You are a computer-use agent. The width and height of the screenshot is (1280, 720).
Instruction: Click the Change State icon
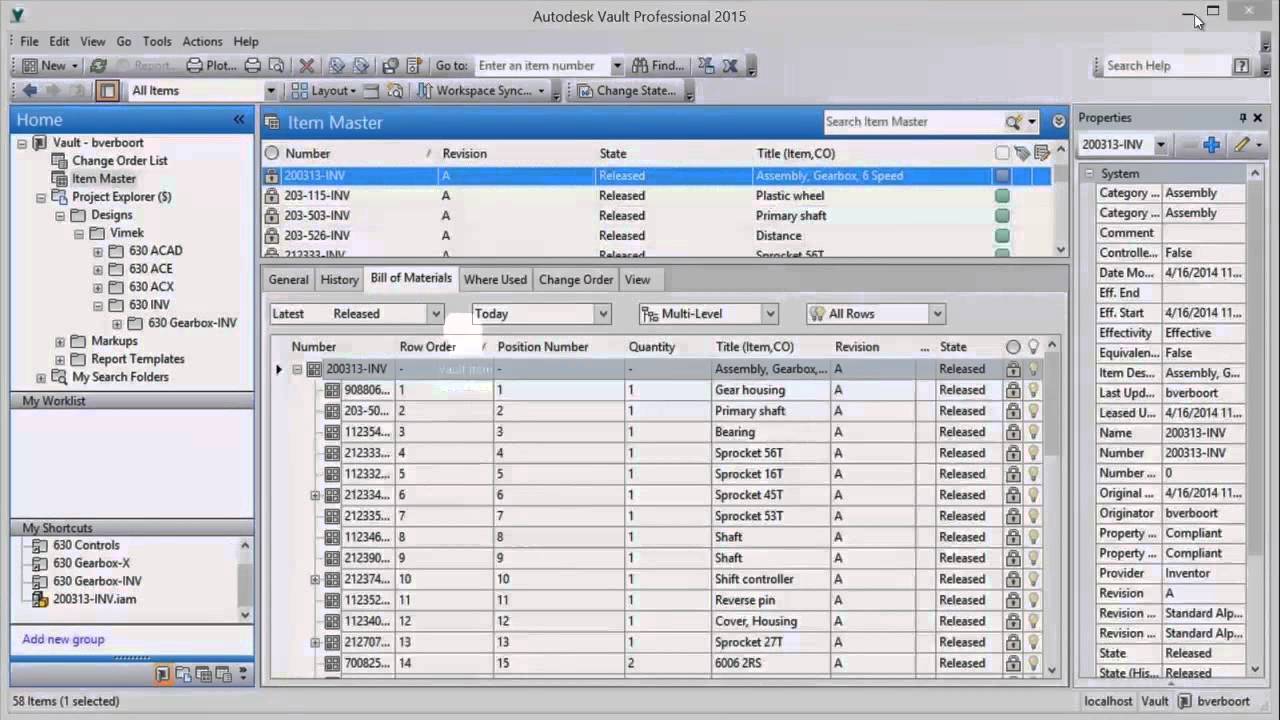[x=584, y=91]
